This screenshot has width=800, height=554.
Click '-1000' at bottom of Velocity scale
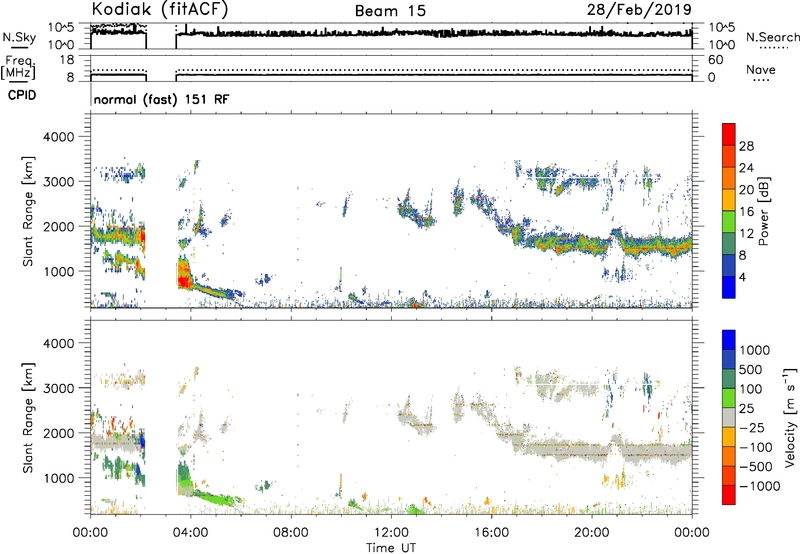click(759, 486)
